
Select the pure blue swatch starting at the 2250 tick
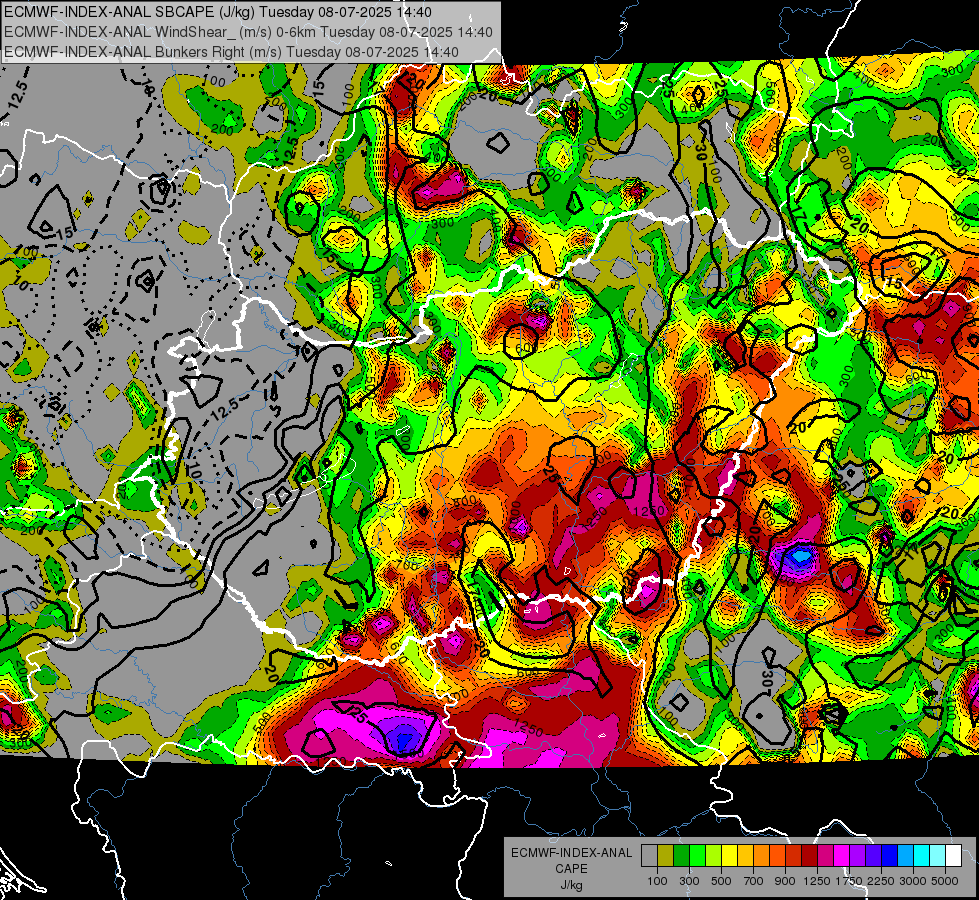890,856
